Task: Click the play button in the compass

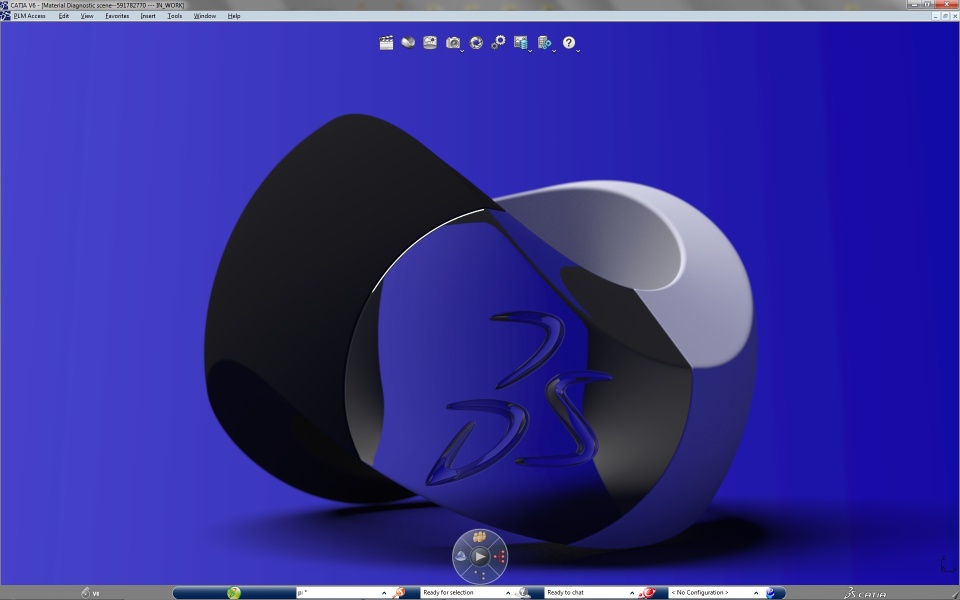Action: (x=480, y=557)
